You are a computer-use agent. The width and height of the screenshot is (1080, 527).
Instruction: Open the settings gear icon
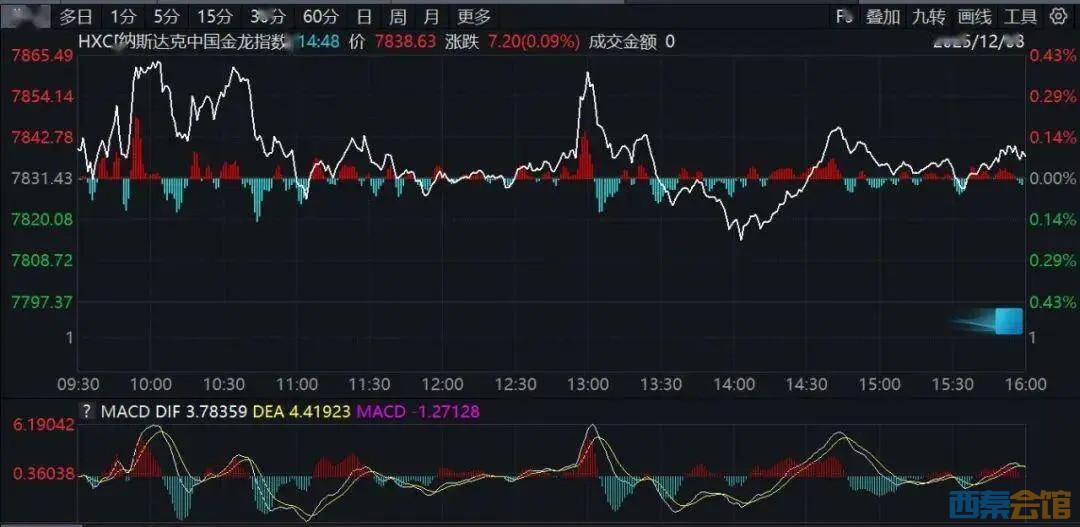(1059, 16)
